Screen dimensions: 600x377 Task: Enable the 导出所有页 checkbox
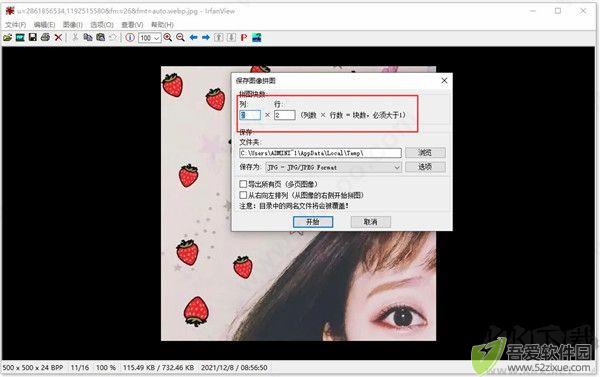tap(243, 184)
